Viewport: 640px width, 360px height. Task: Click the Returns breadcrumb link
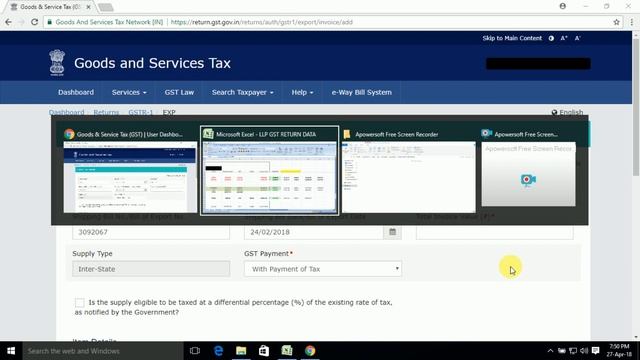click(x=106, y=112)
